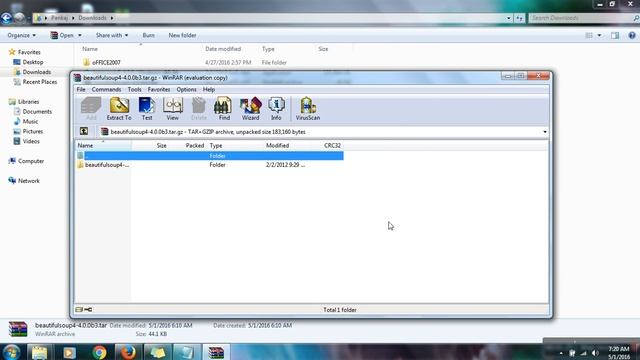Click the taskbar clock
Image resolution: width=640 pixels, height=360 pixels.
pos(619,353)
